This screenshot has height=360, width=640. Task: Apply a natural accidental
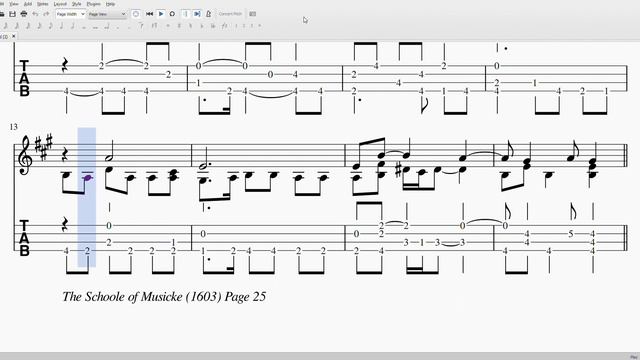pos(190,26)
